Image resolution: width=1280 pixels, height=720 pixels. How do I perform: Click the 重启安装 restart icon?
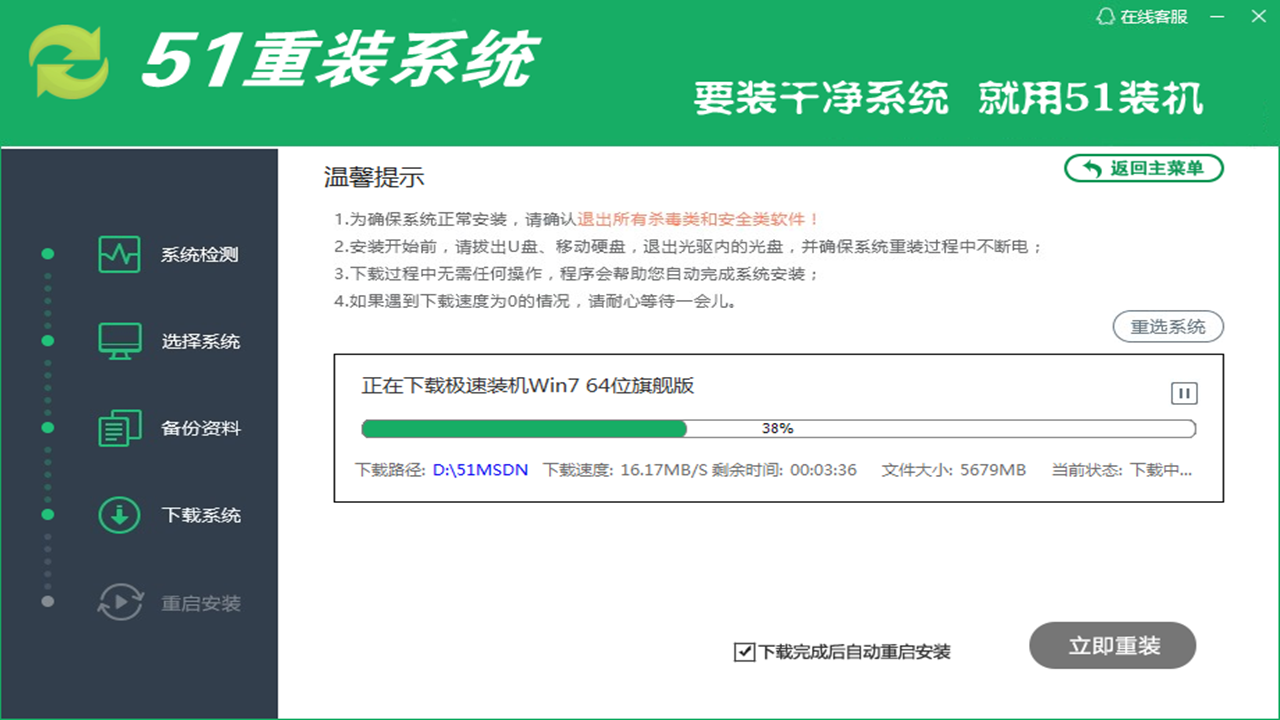pyautogui.click(x=120, y=602)
